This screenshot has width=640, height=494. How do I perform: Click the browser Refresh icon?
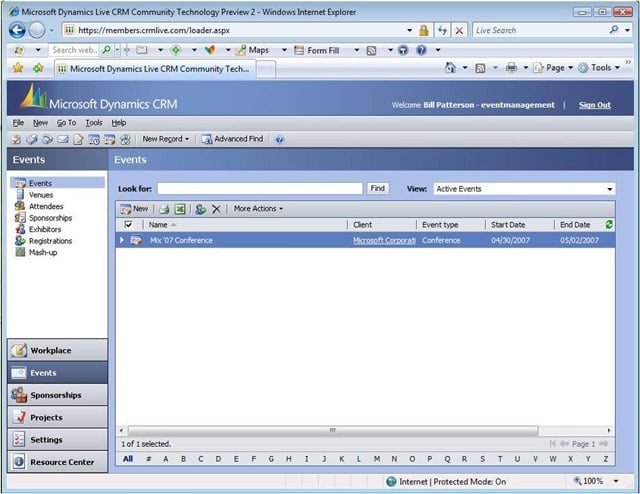point(442,30)
